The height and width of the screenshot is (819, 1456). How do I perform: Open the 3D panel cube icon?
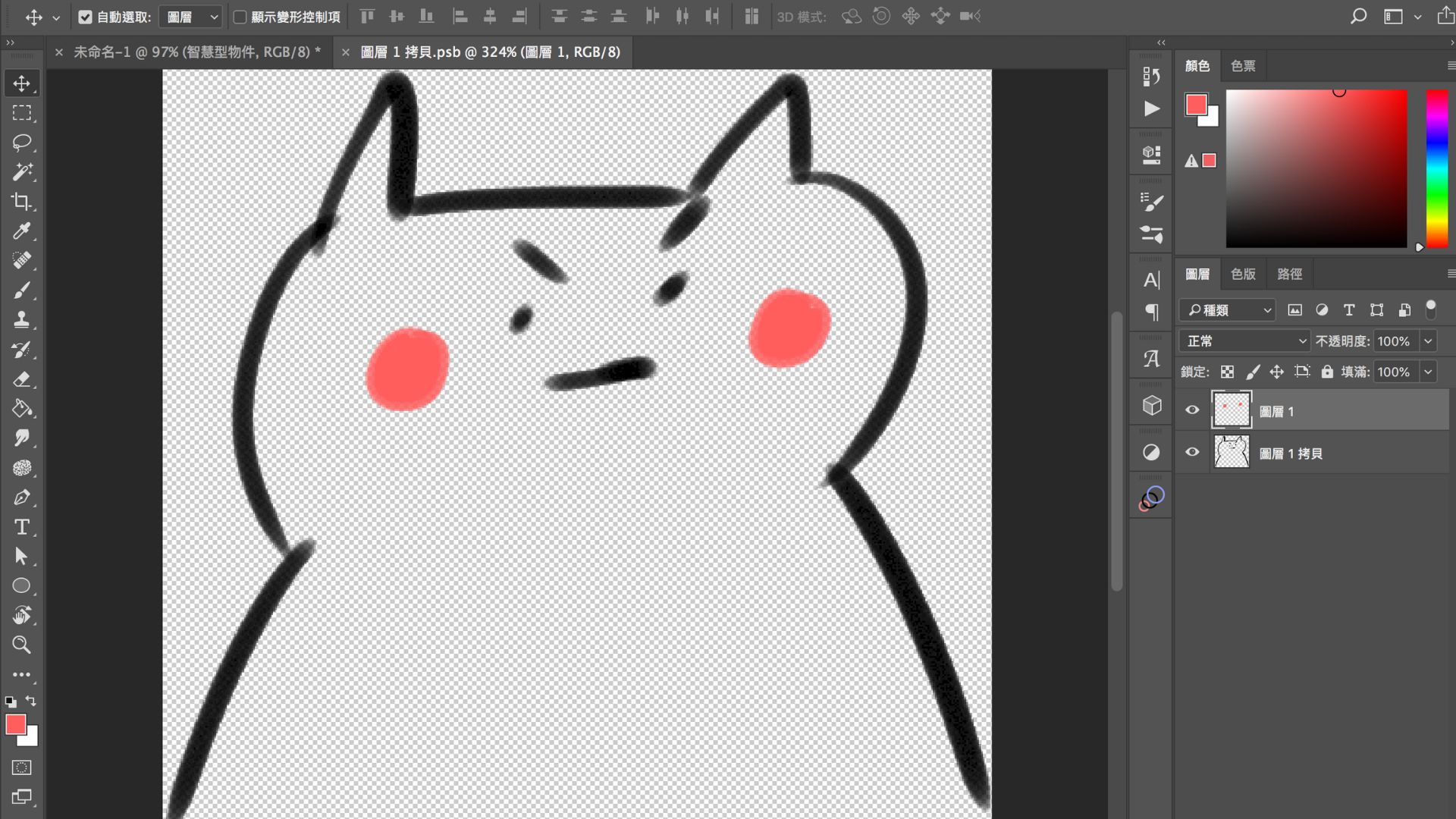1151,406
